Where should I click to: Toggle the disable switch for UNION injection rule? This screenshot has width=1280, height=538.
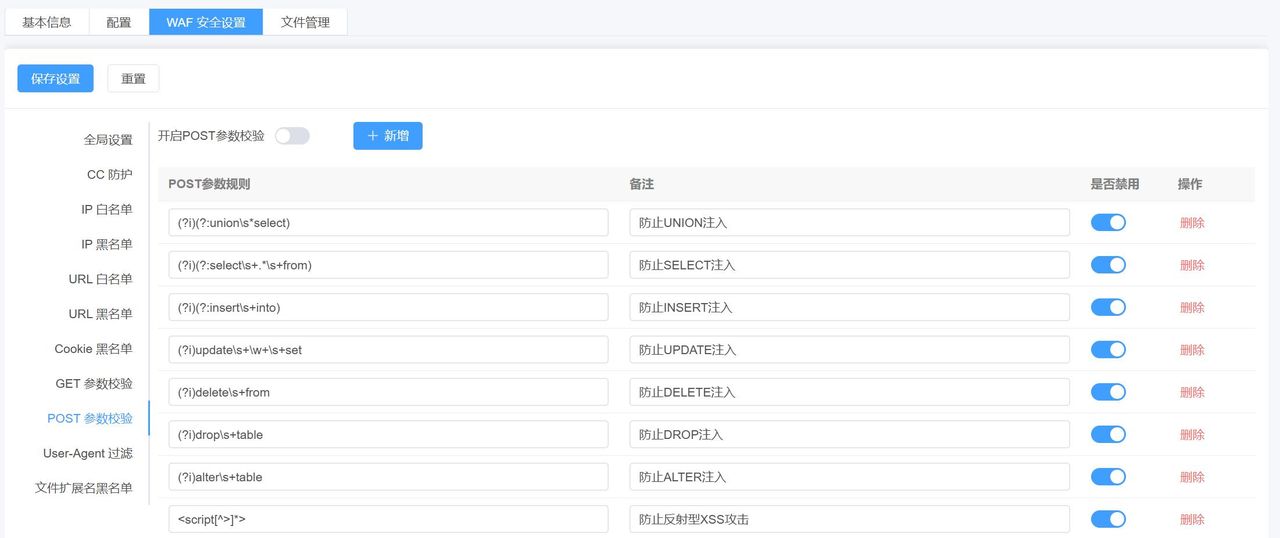pyautogui.click(x=1108, y=223)
